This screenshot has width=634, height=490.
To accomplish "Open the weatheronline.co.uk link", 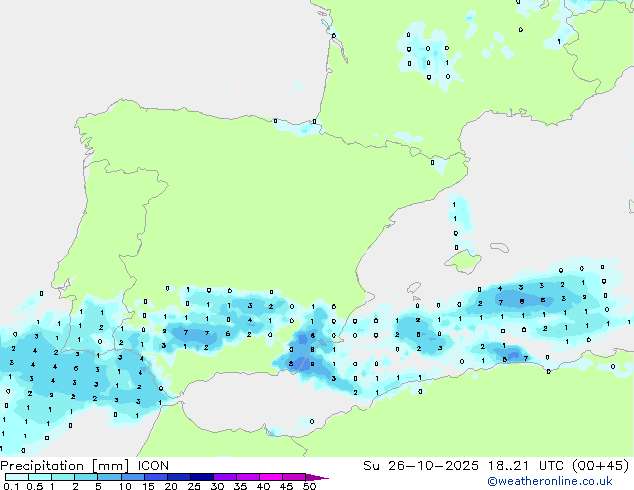I will (x=550, y=481).
